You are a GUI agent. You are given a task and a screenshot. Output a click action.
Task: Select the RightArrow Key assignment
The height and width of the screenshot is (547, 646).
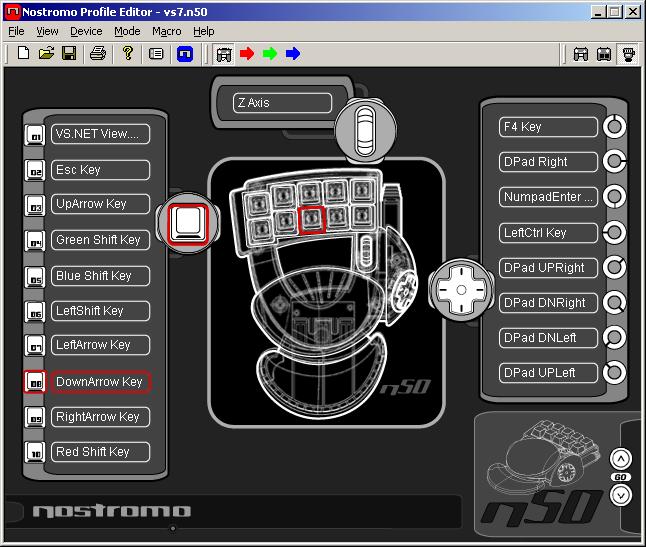pyautogui.click(x=101, y=417)
